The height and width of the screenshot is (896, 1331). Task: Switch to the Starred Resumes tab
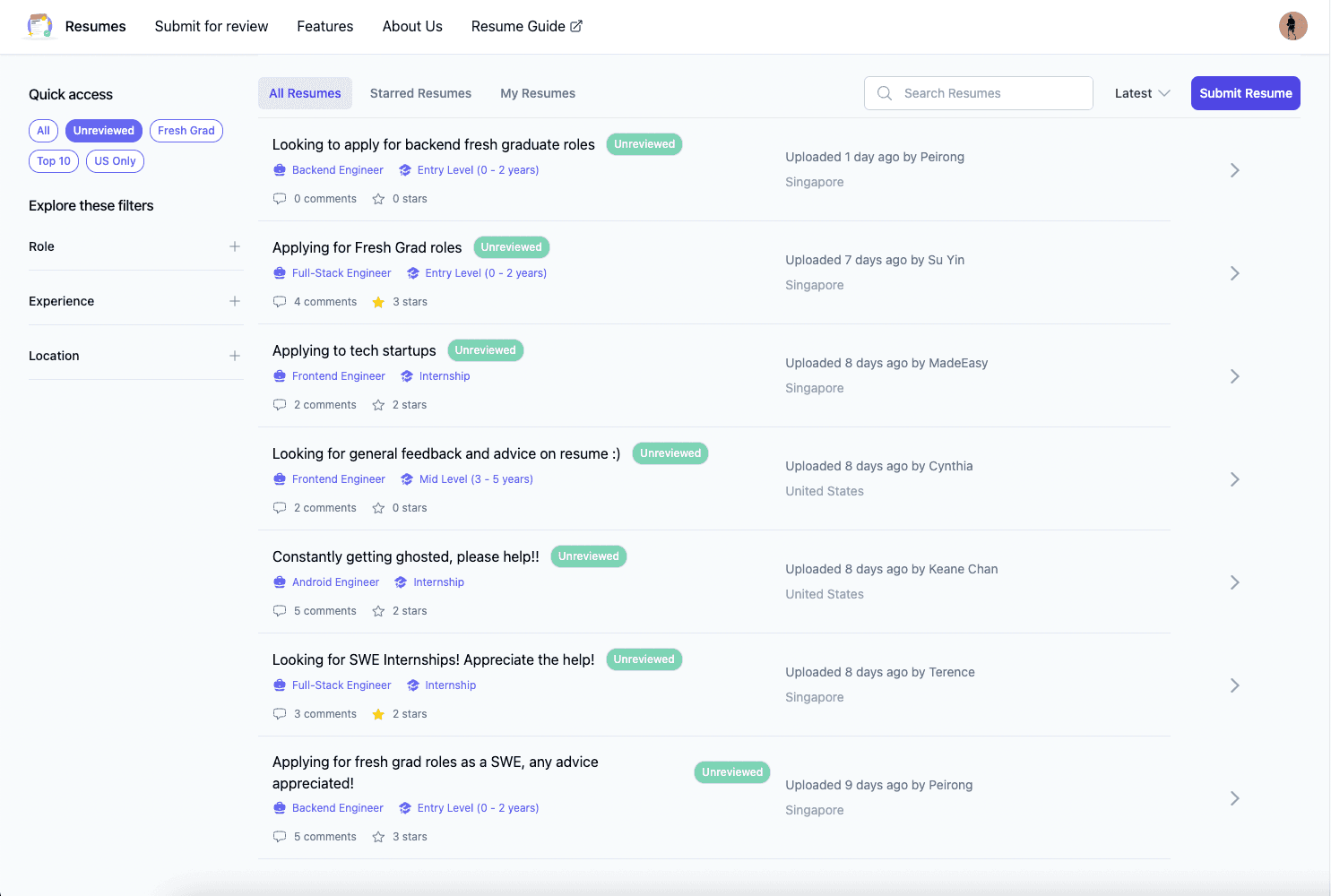pyautogui.click(x=420, y=93)
